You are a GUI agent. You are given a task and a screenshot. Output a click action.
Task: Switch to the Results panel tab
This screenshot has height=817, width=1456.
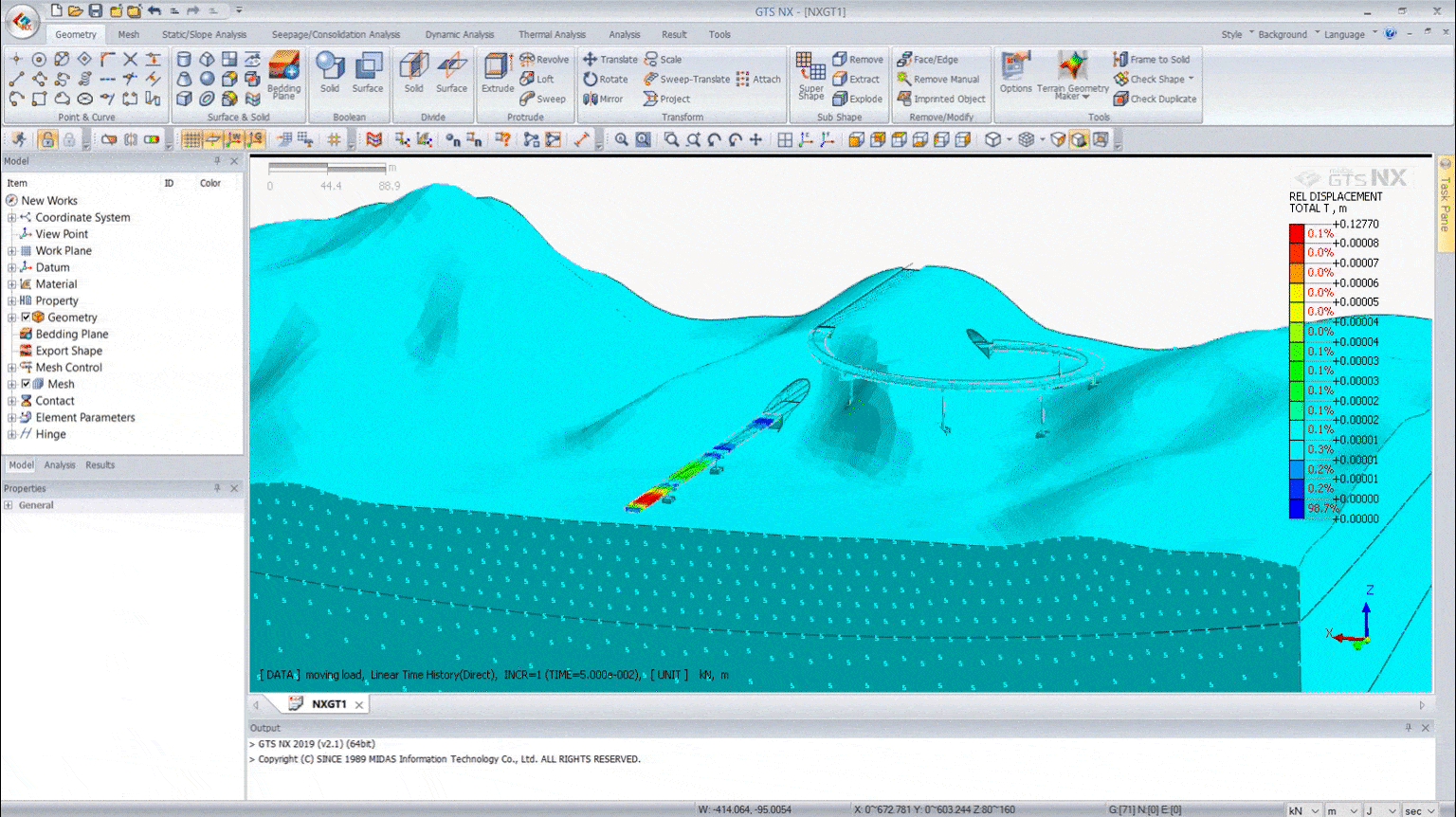tap(100, 465)
